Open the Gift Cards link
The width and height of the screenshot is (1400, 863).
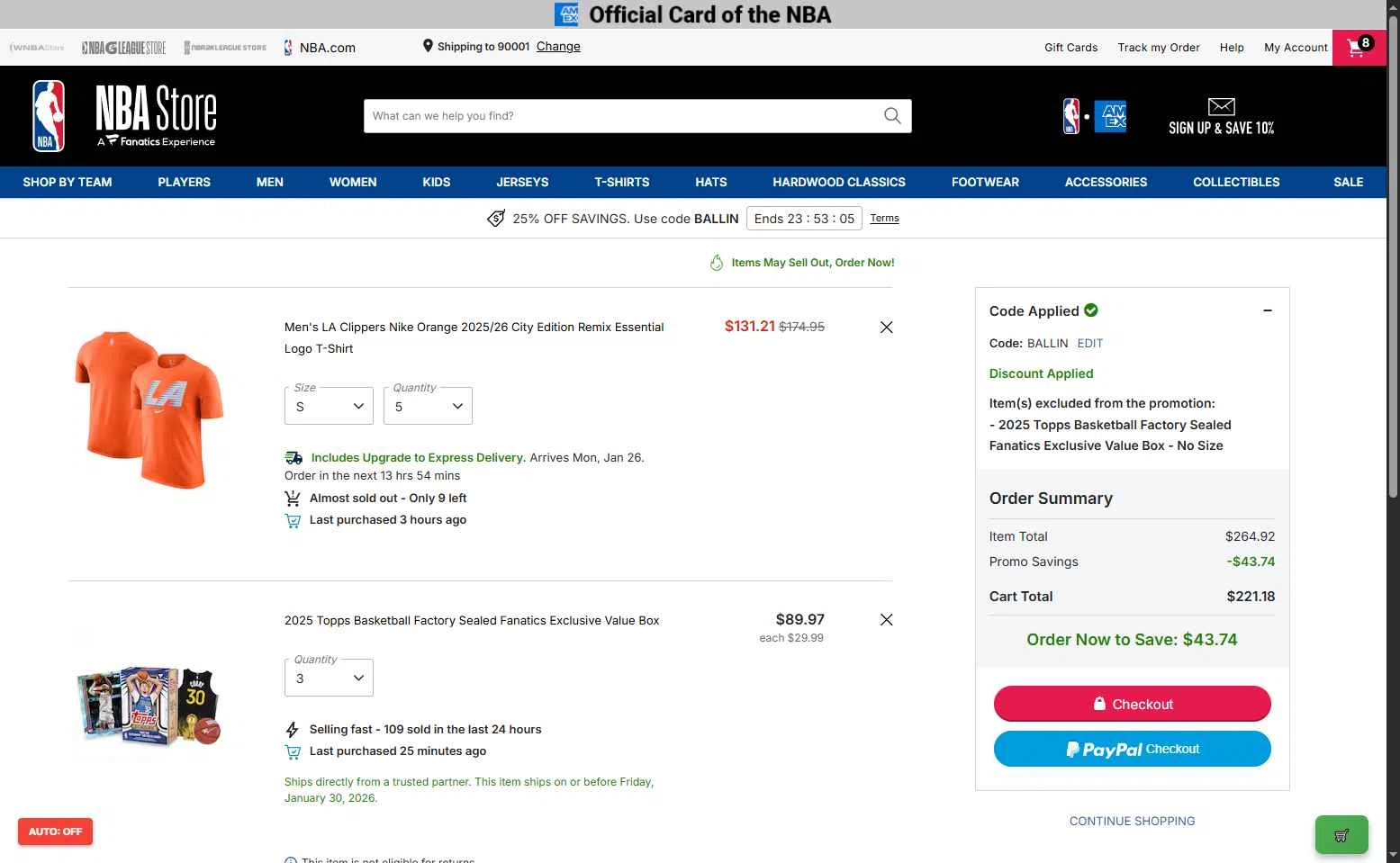(1070, 48)
